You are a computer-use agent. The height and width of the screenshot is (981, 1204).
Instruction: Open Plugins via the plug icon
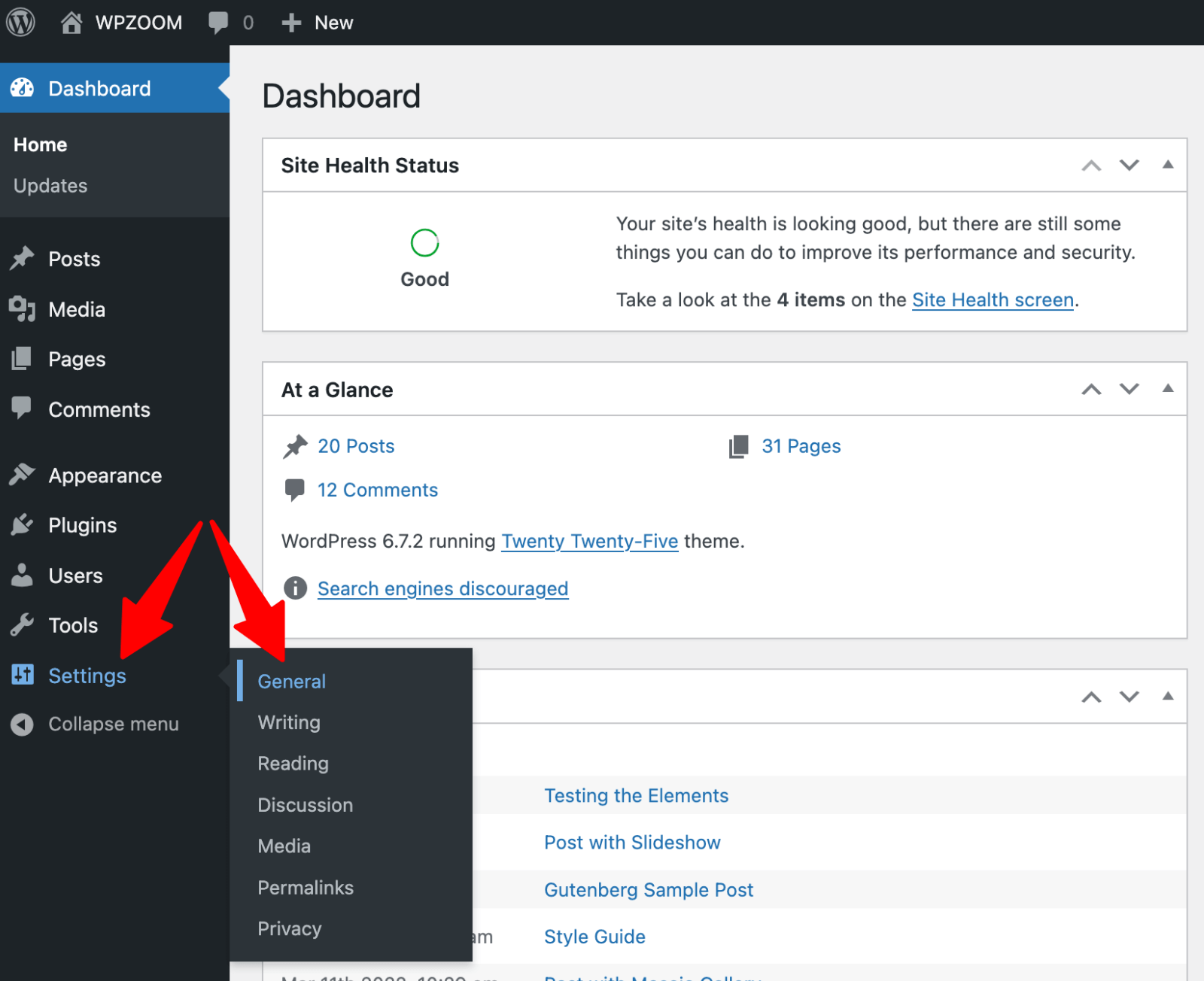23,525
